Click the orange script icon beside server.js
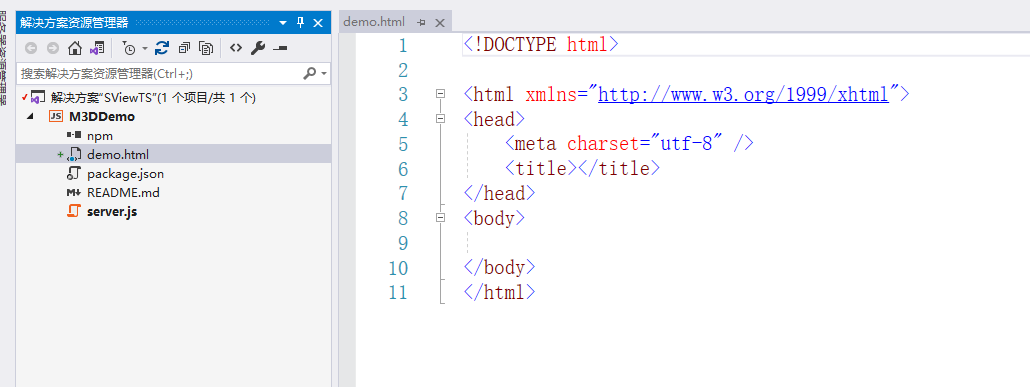 tap(74, 212)
